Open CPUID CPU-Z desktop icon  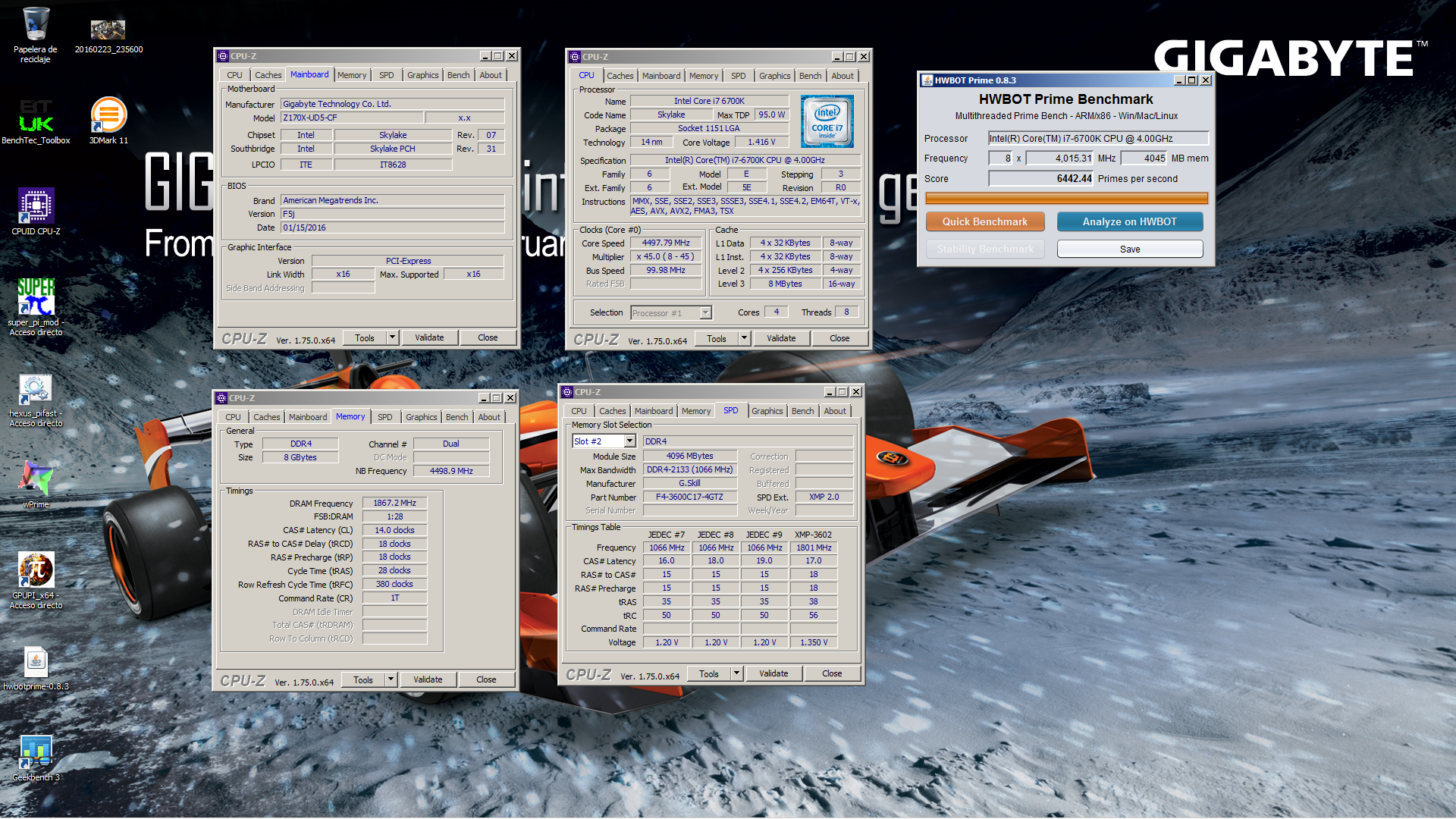pyautogui.click(x=36, y=212)
